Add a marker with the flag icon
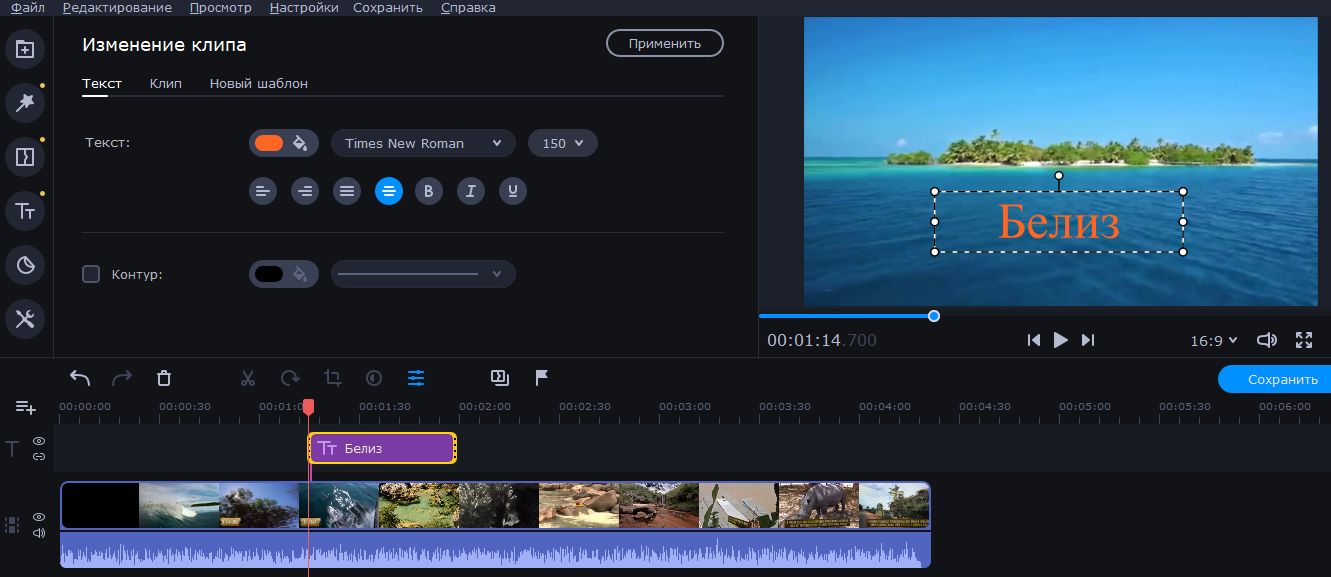 (x=541, y=378)
